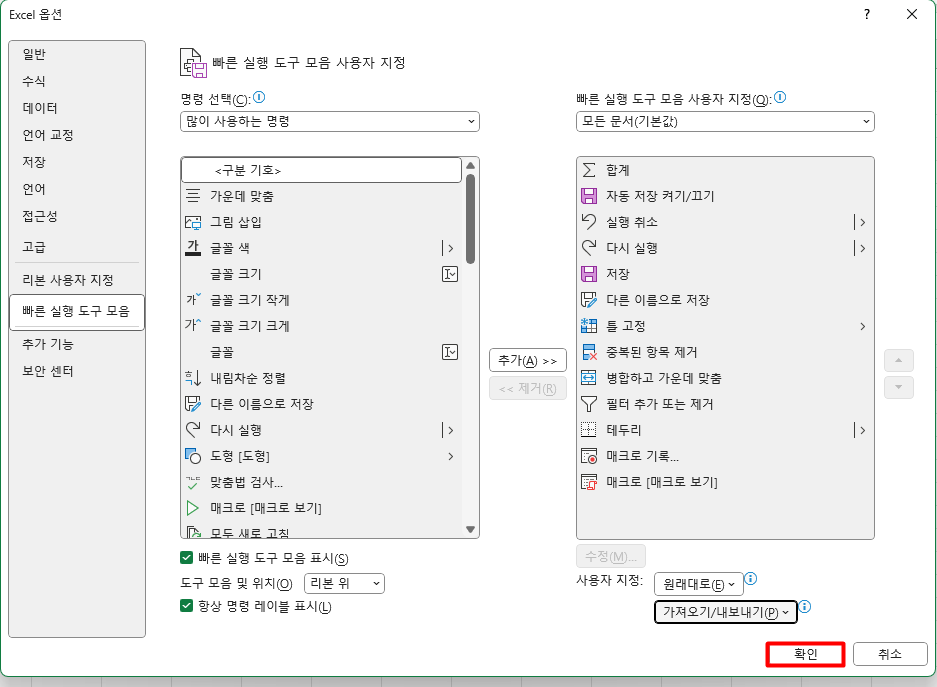Select the 매크로 기록 icon

tap(589, 456)
